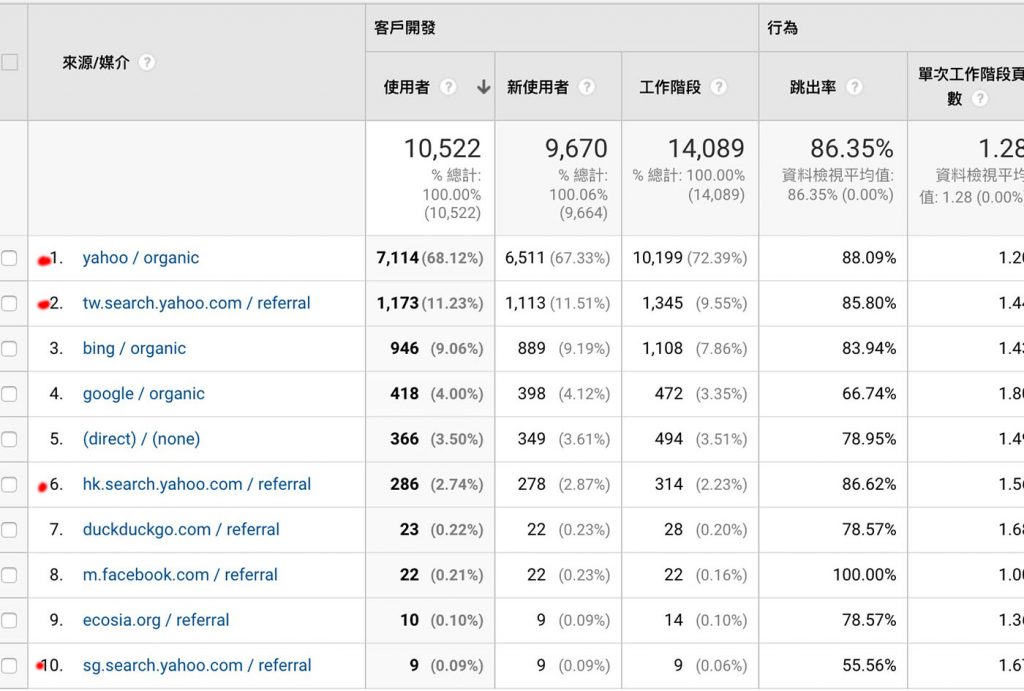Click users value 418 in google row
Screen dimensions: 1024x691
(404, 393)
